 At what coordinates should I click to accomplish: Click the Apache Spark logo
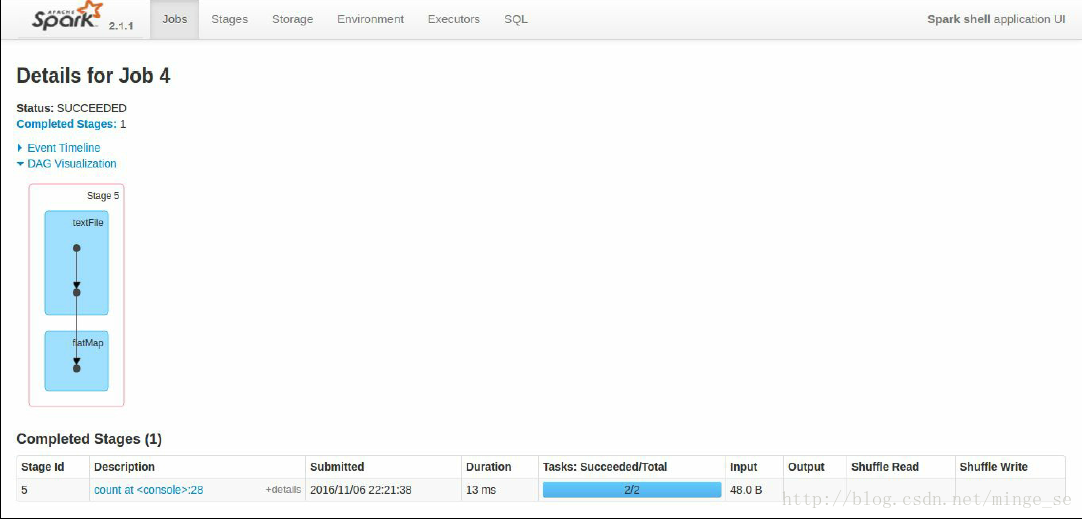67,17
